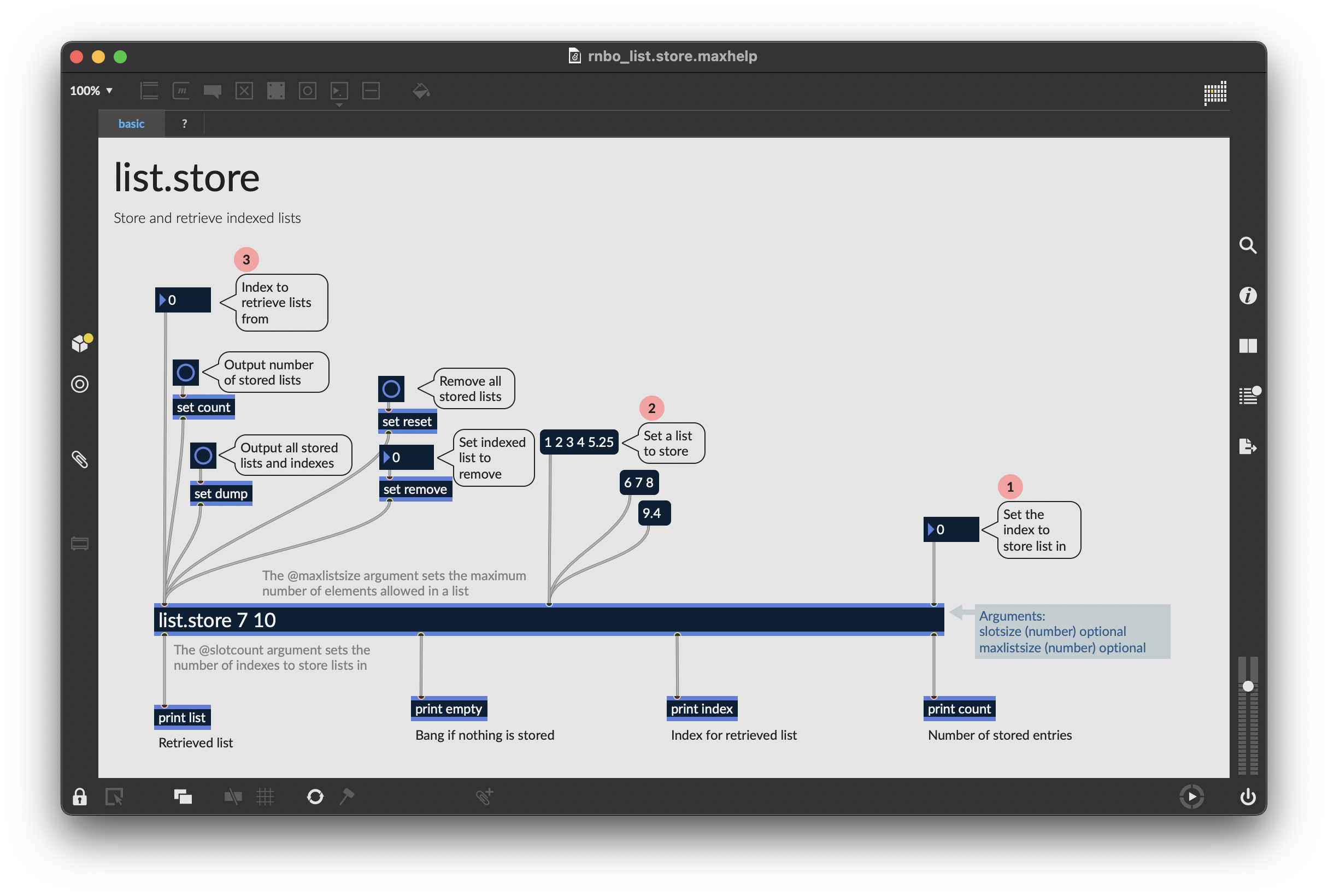Toggle the set dump button
Image resolution: width=1328 pixels, height=896 pixels.
click(219, 490)
